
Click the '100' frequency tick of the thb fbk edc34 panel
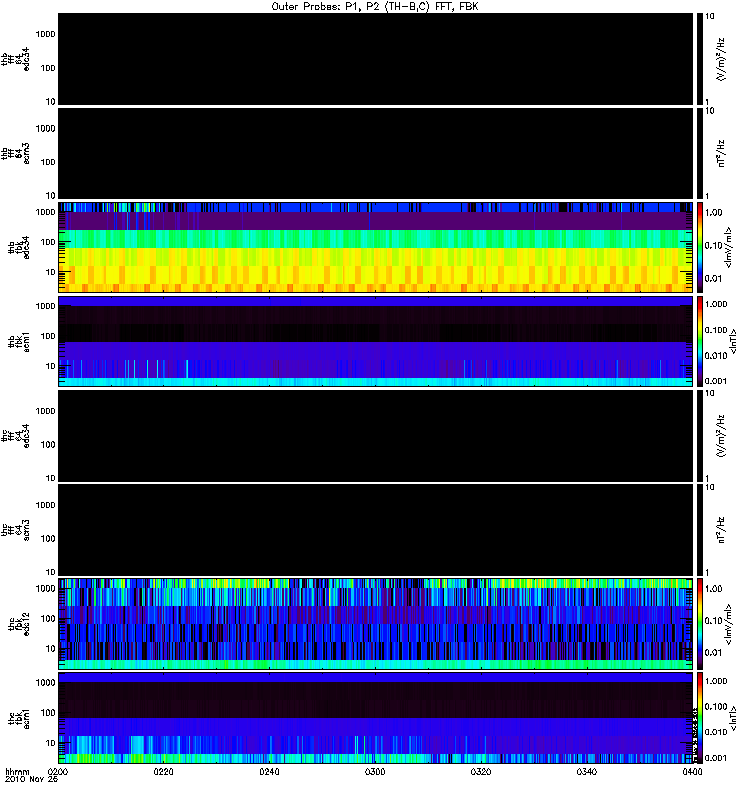(48, 242)
